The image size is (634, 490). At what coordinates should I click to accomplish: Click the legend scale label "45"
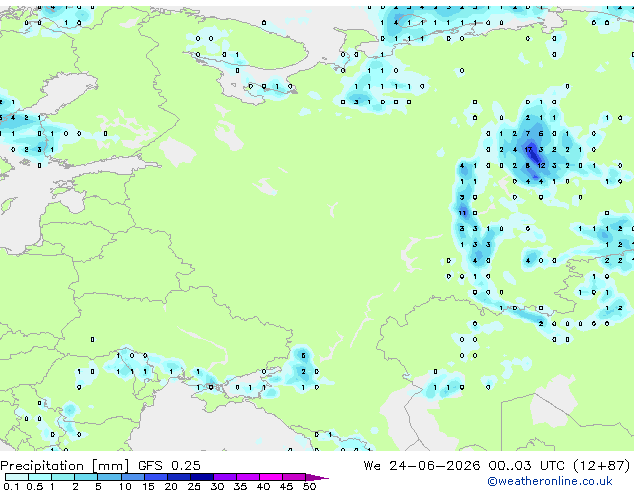tap(286, 486)
